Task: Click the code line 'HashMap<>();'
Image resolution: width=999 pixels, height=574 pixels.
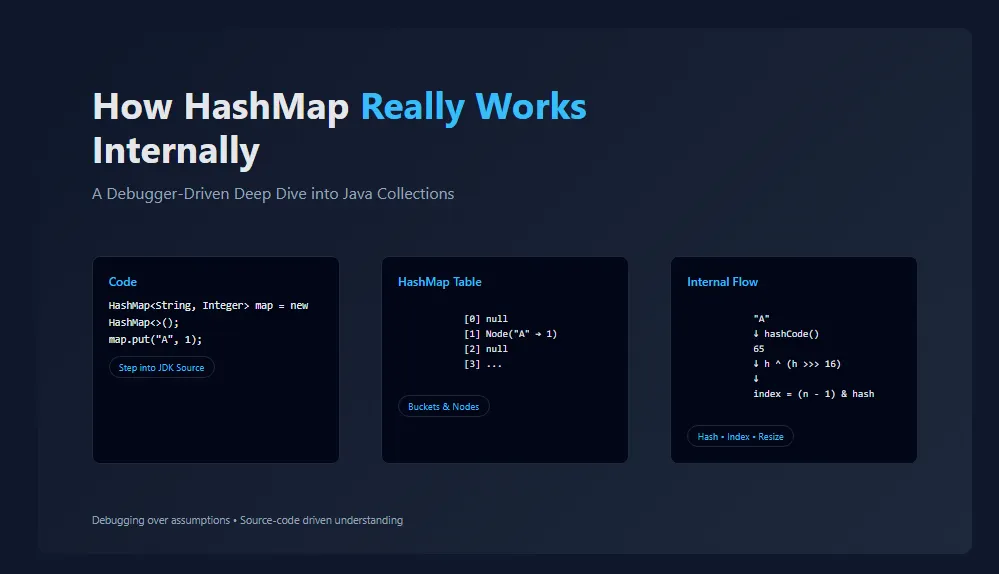Action: [x=143, y=322]
